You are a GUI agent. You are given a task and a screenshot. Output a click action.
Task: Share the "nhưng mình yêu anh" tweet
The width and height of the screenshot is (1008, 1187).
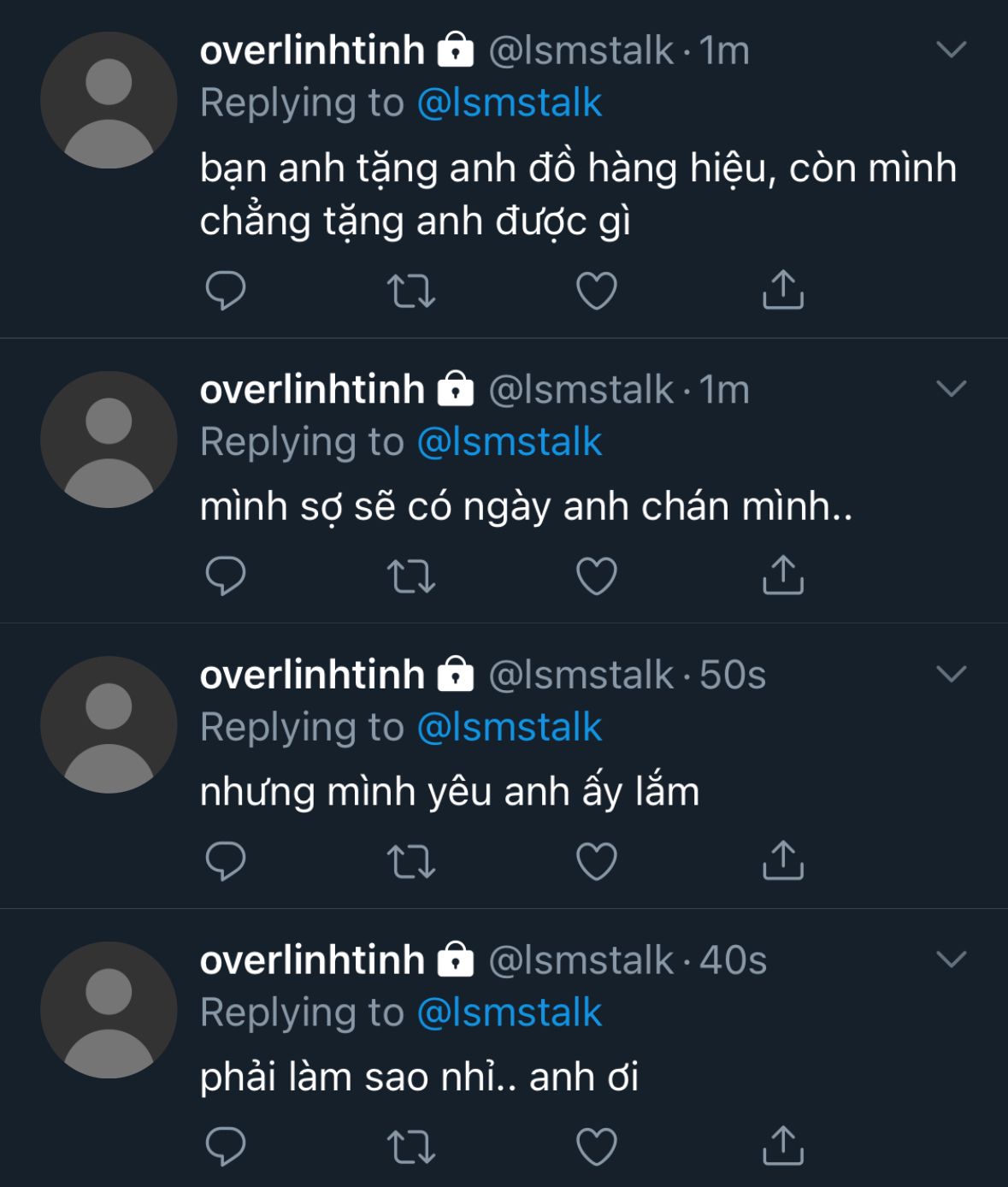pos(782,860)
